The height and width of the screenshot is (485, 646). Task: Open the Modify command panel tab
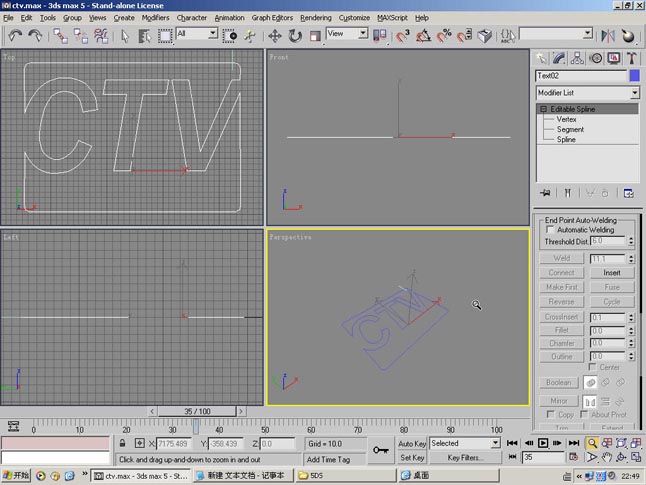tap(559, 58)
